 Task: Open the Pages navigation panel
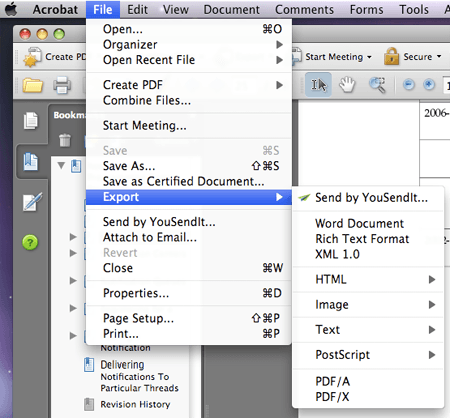tap(31, 120)
